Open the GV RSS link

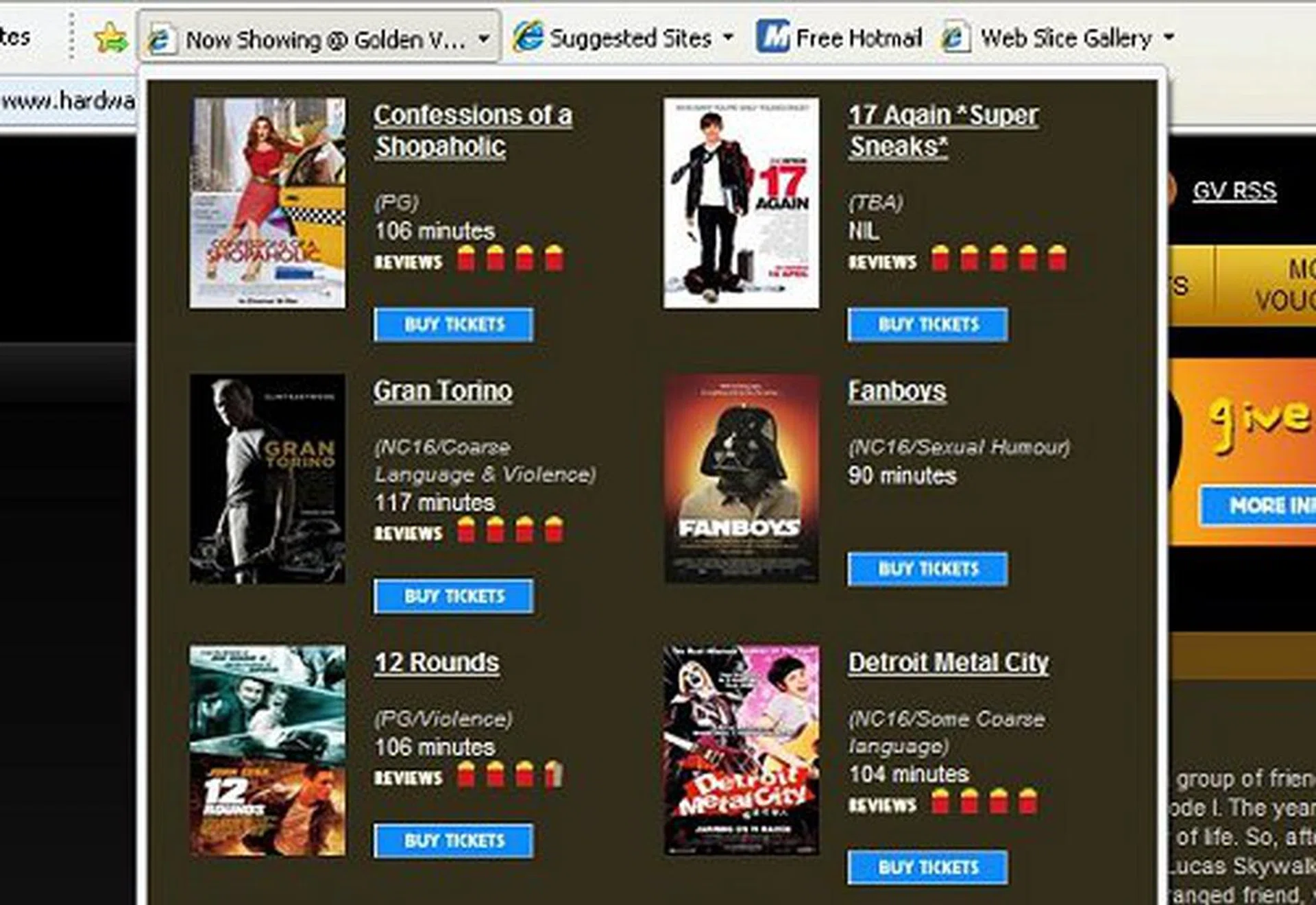pyautogui.click(x=1234, y=190)
